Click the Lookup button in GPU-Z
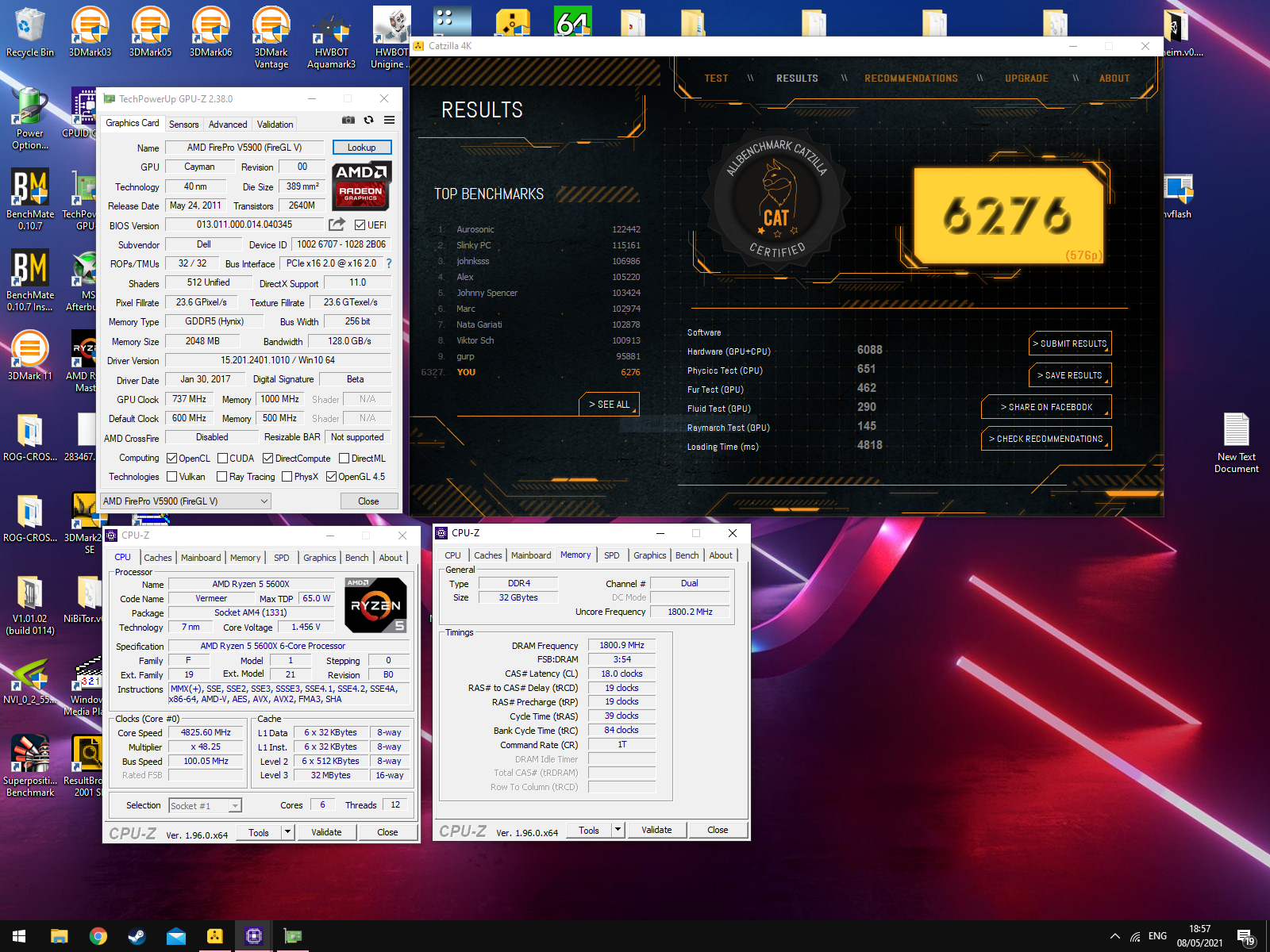This screenshot has width=1270, height=952. coord(362,148)
